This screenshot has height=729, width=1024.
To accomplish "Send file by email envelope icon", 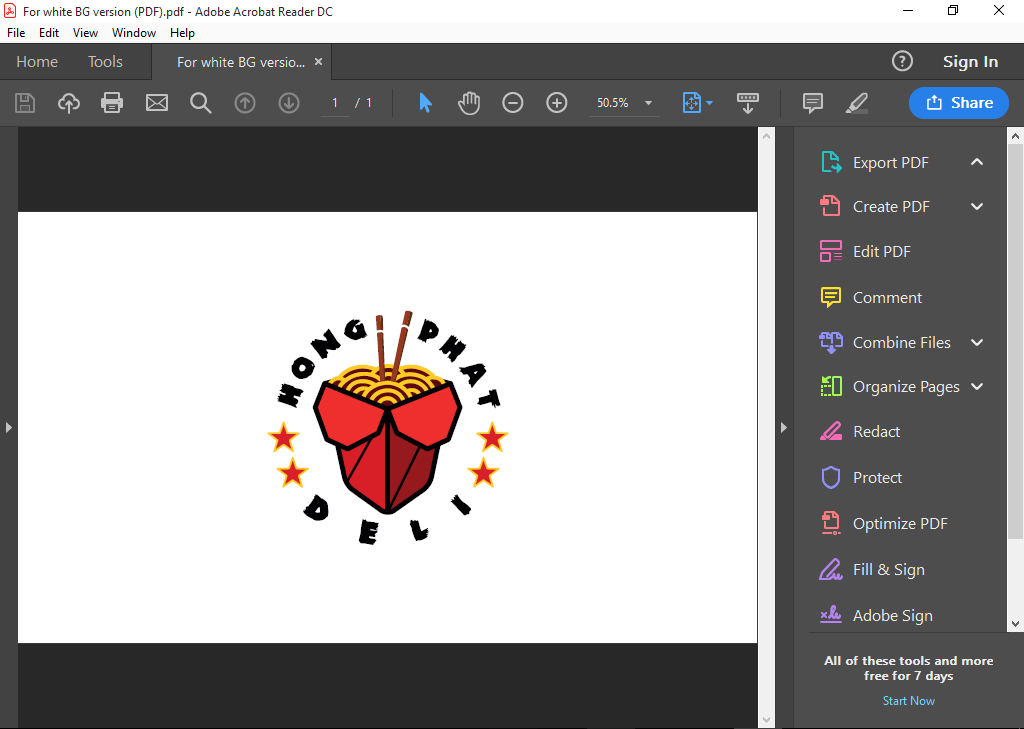I will coord(157,103).
